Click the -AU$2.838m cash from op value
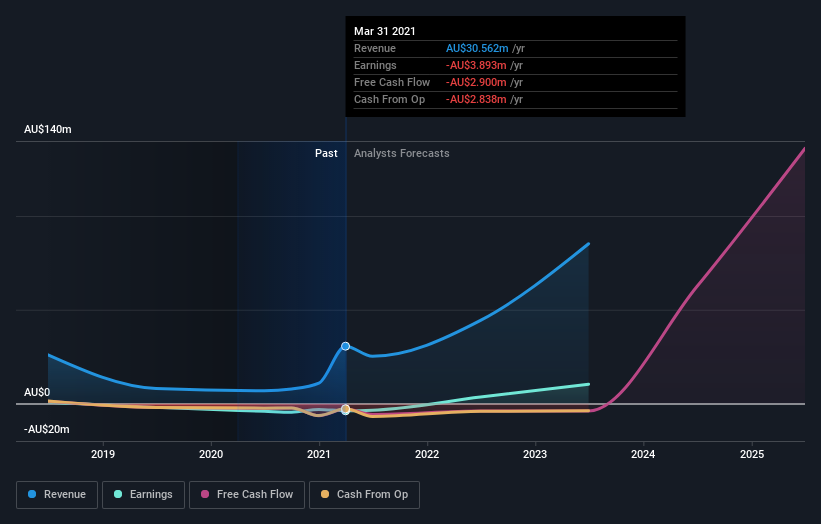The image size is (821, 524). 476,99
